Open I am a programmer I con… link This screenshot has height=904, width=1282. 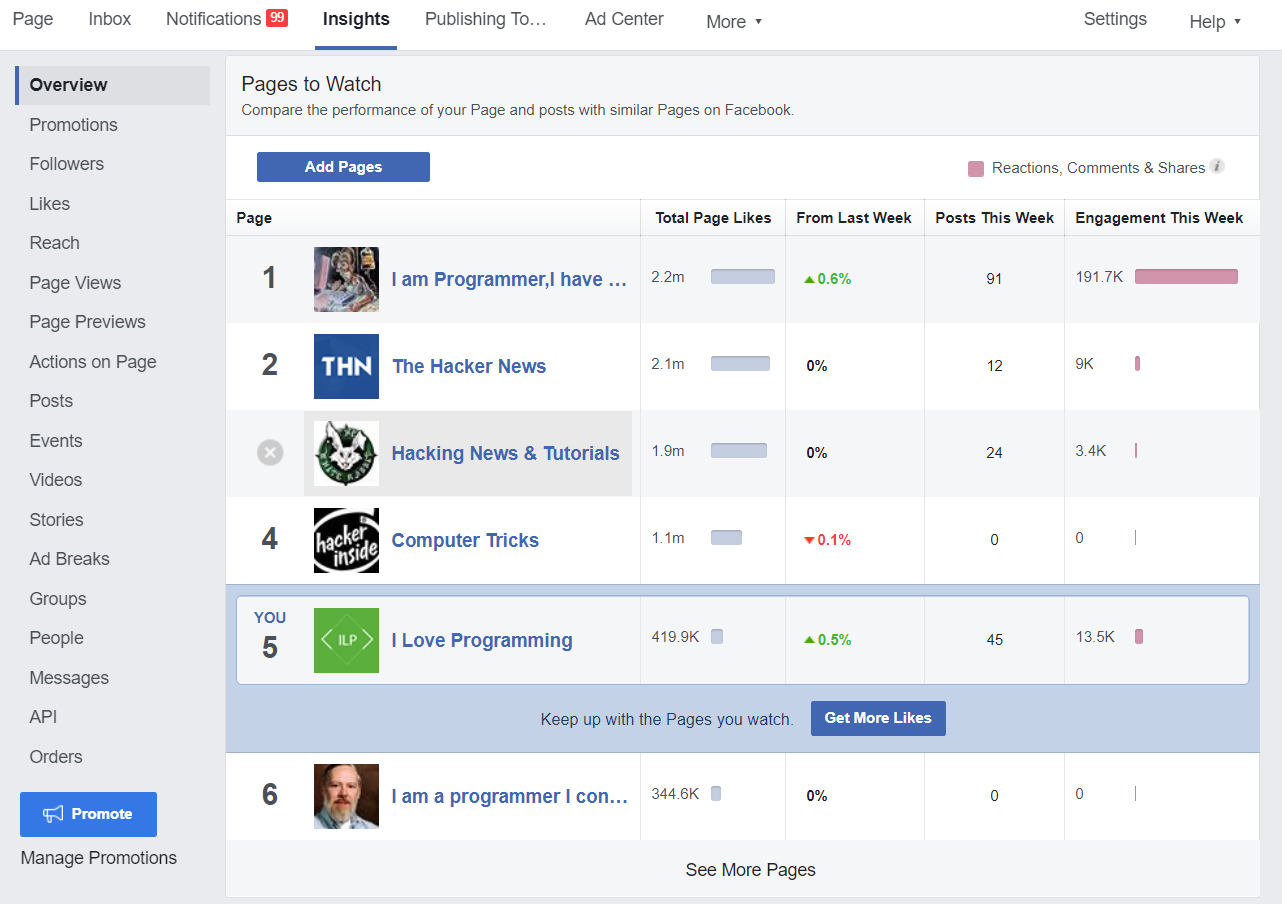pos(509,796)
